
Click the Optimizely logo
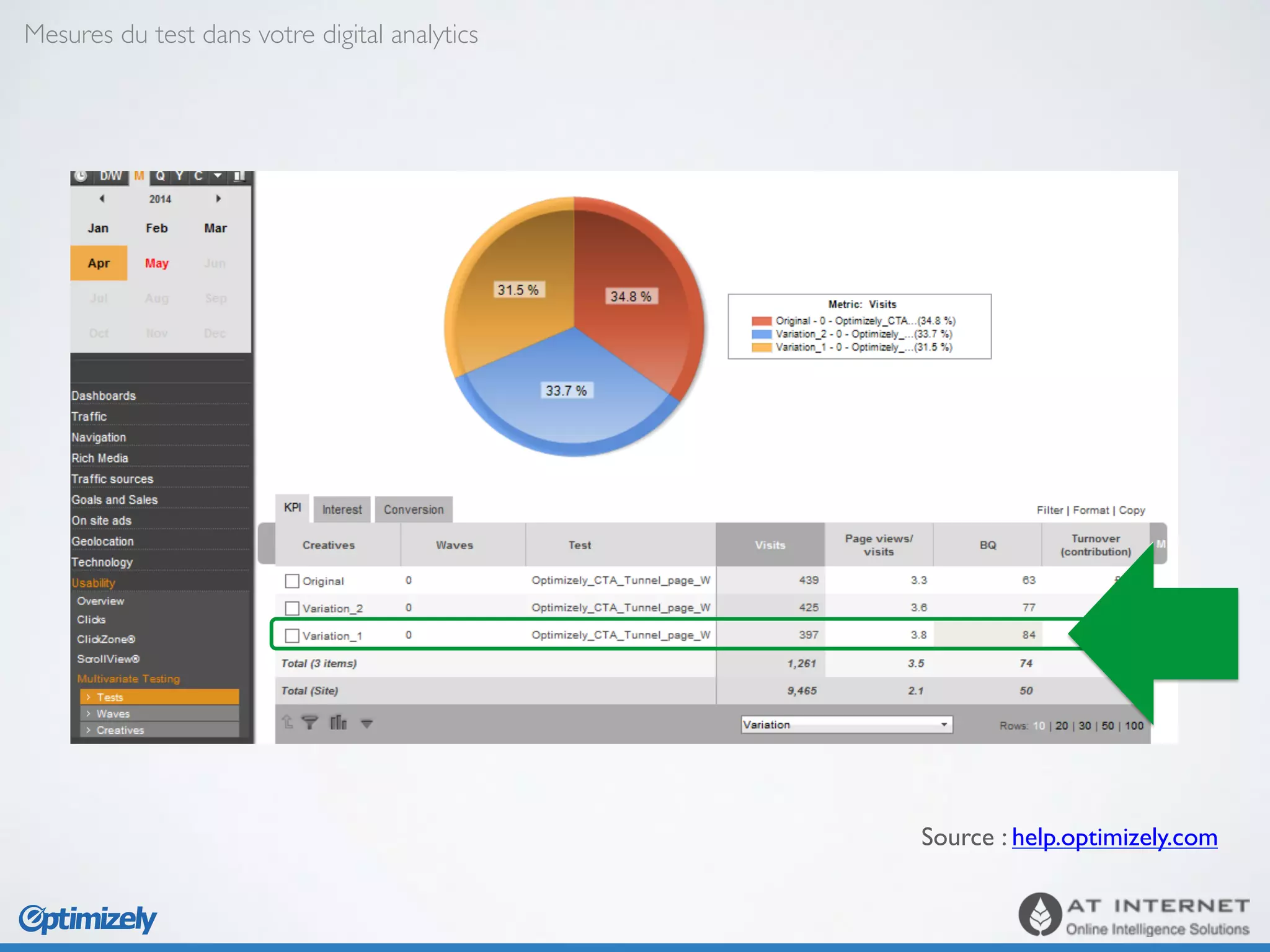pos(87,919)
